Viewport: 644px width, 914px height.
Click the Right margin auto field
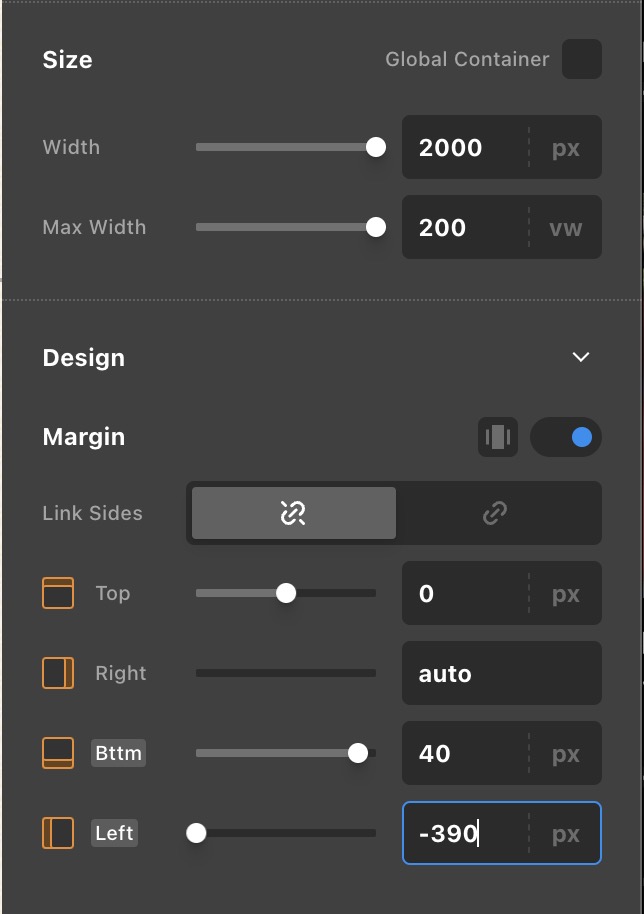501,673
